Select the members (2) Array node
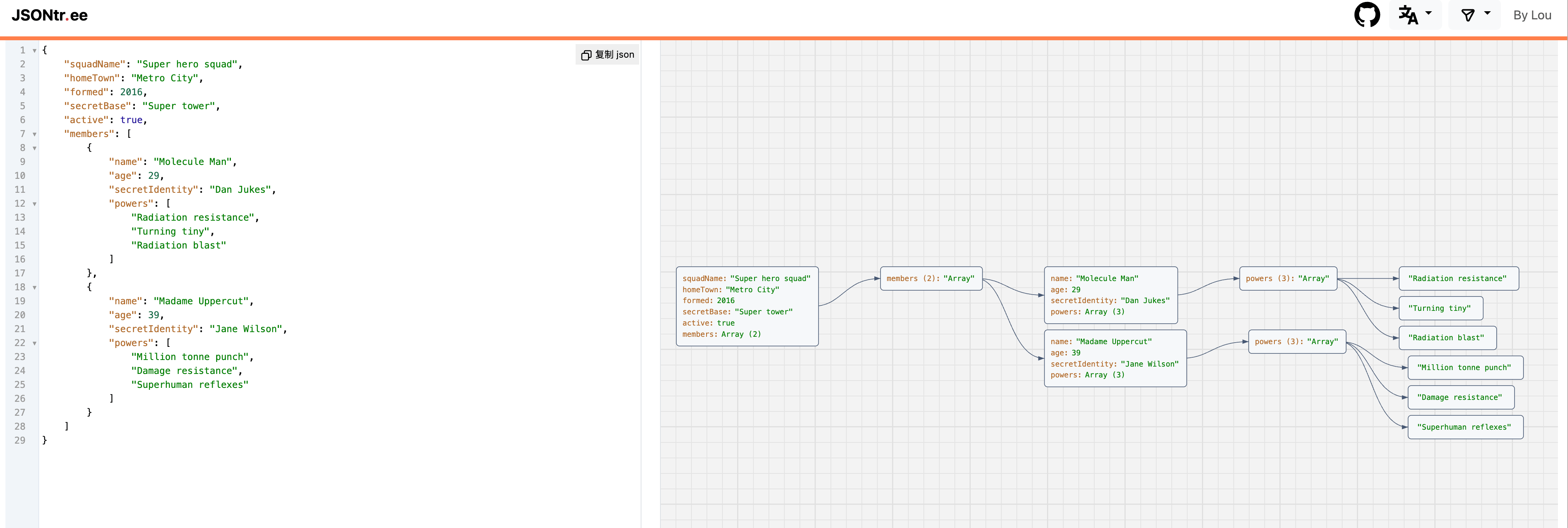This screenshot has height=528, width=1568. (931, 279)
